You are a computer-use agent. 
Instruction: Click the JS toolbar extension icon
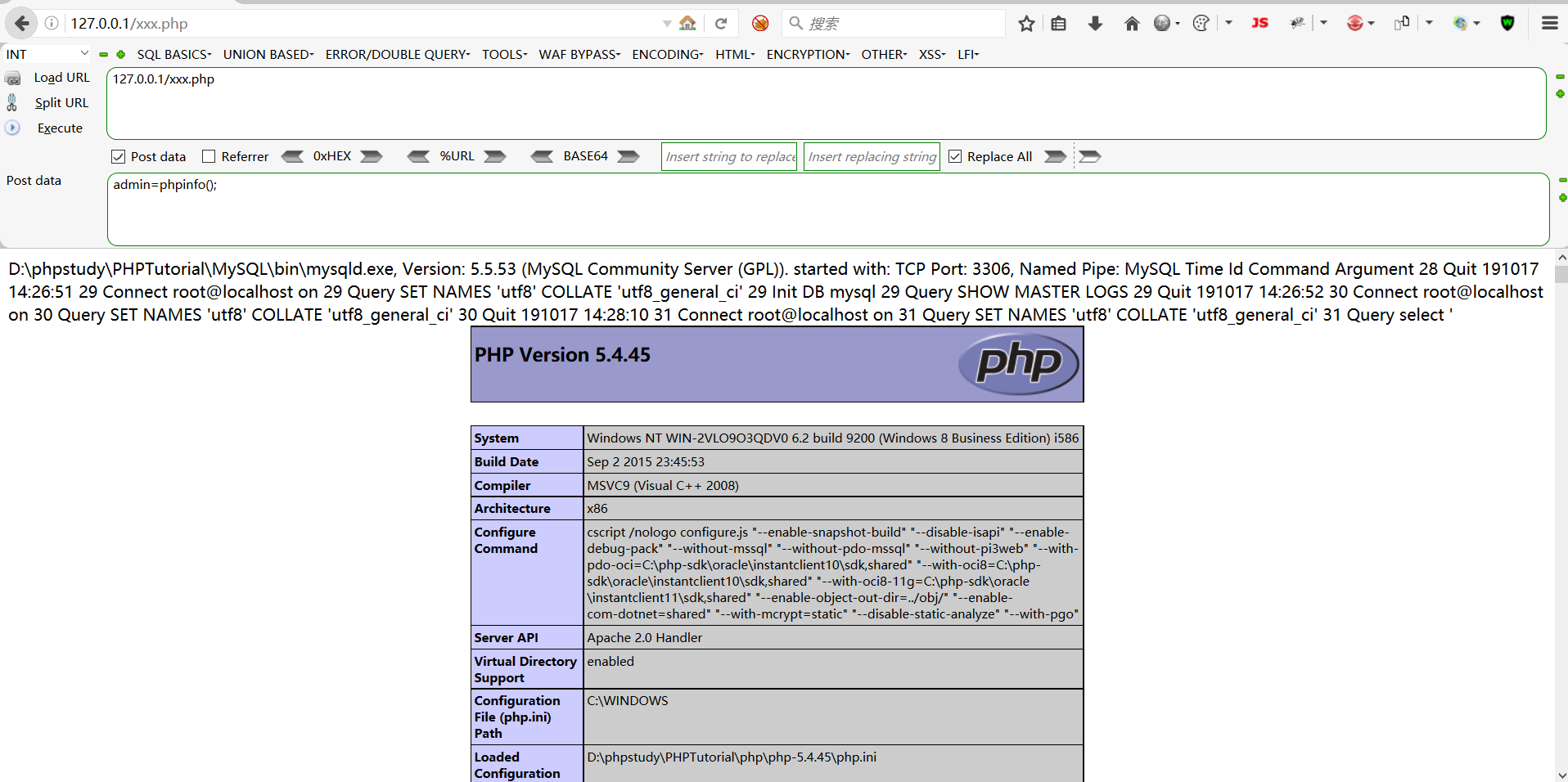click(x=1260, y=23)
